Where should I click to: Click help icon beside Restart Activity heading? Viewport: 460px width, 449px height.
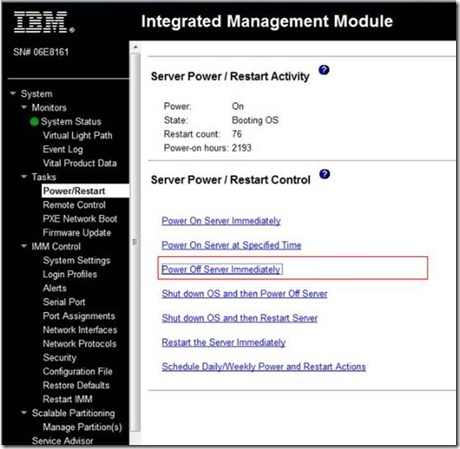pos(324,70)
